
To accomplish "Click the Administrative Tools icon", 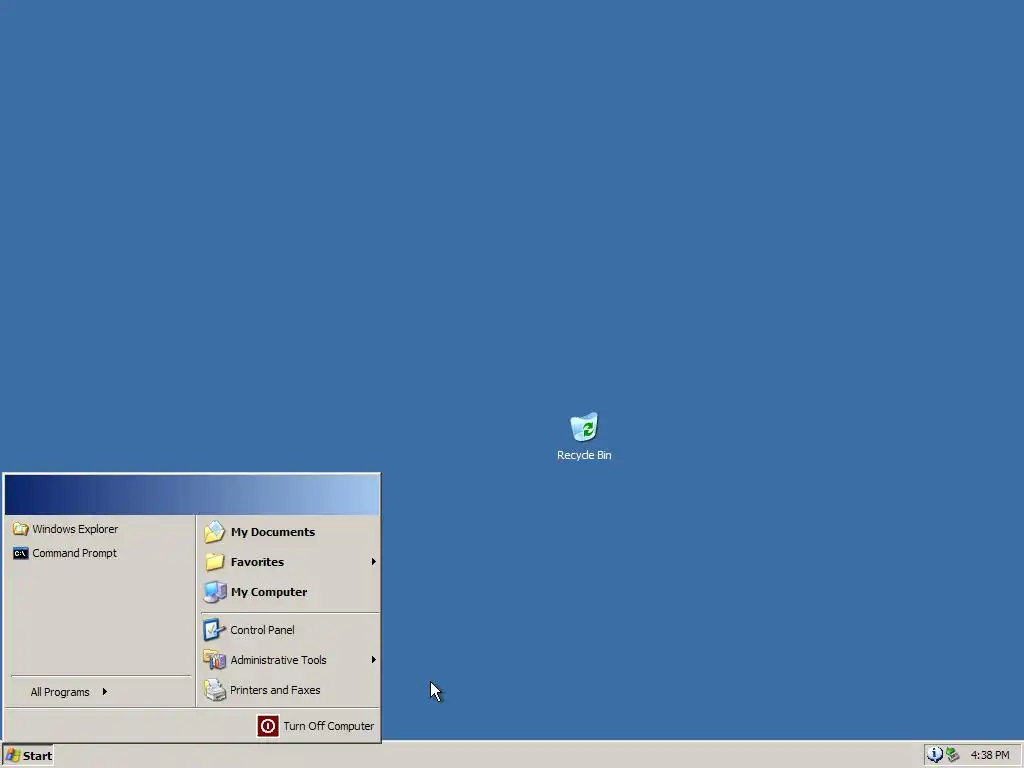I will click(x=214, y=660).
